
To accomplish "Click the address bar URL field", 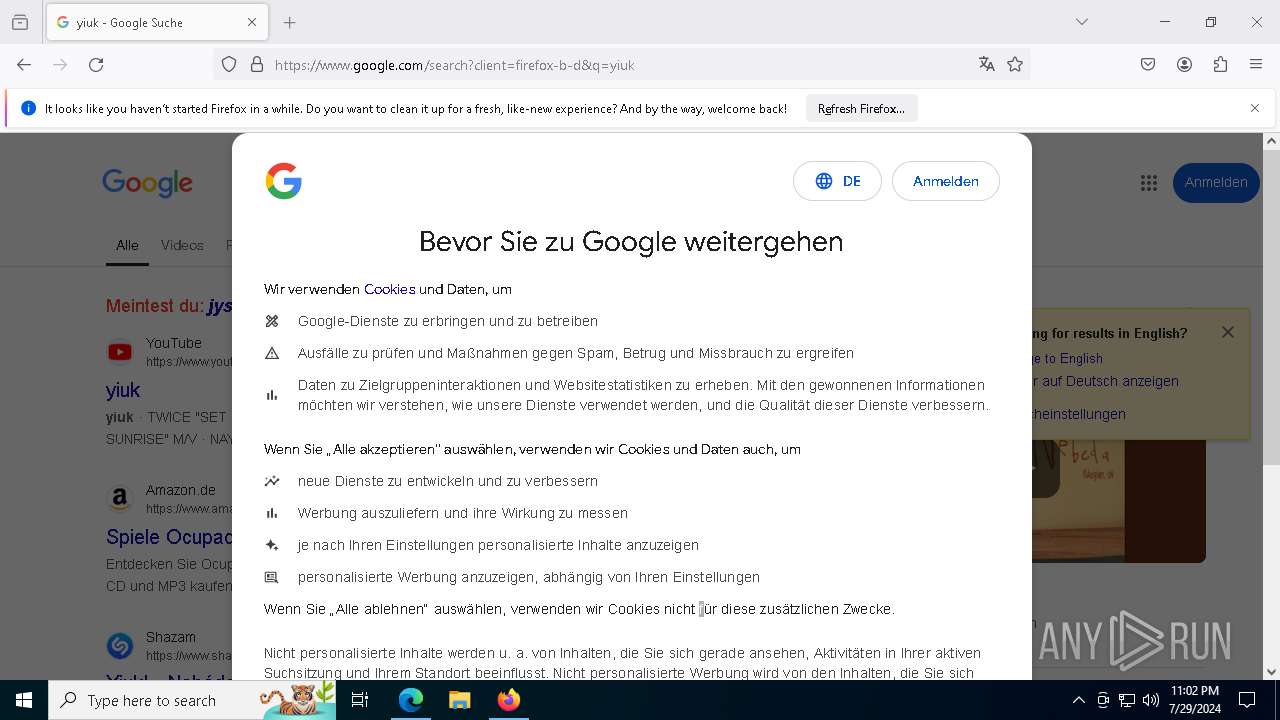I will point(620,65).
